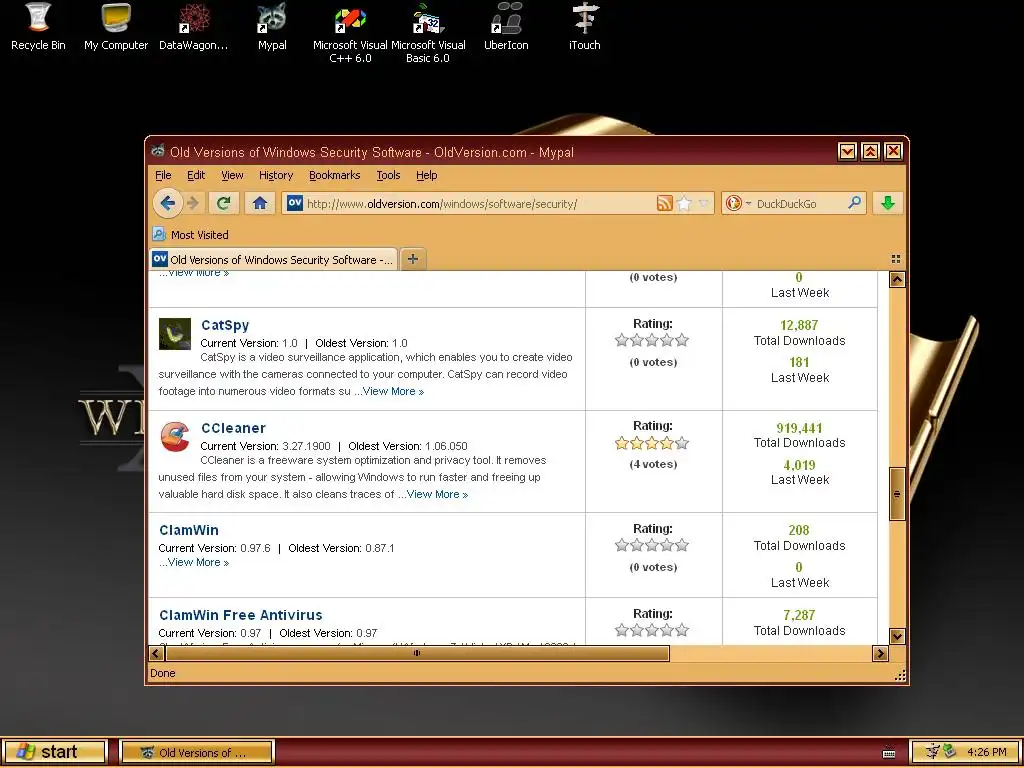
Task: Click the forward navigation arrow
Action: pyautogui.click(x=193, y=203)
